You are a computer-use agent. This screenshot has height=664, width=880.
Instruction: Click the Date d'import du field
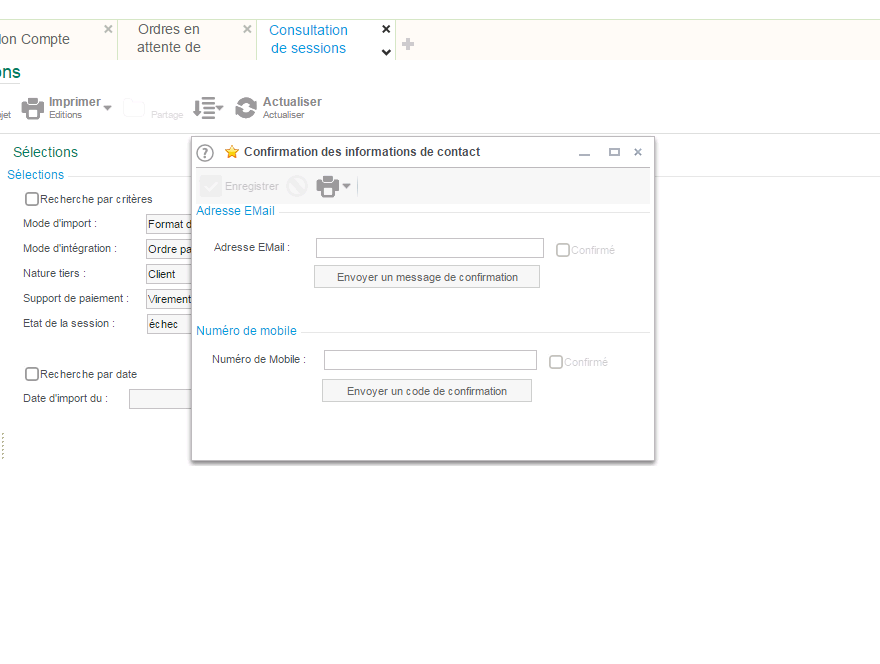tap(161, 399)
